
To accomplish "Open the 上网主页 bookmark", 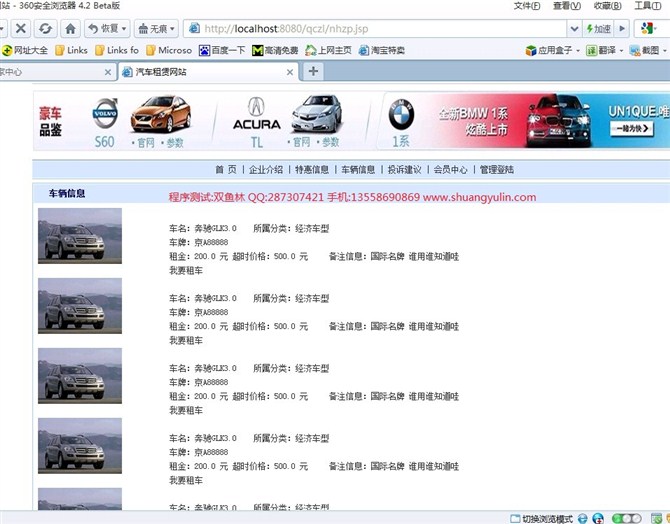I will pos(328,50).
